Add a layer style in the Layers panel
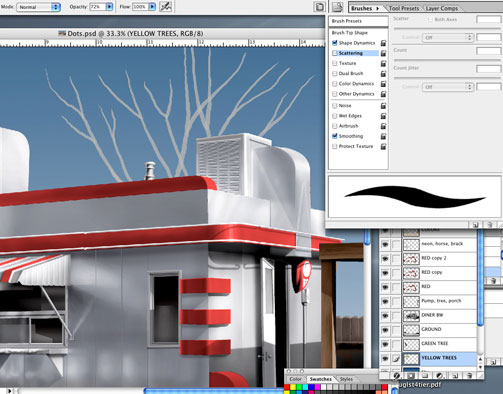This screenshot has width=503, height=394. tap(396, 376)
